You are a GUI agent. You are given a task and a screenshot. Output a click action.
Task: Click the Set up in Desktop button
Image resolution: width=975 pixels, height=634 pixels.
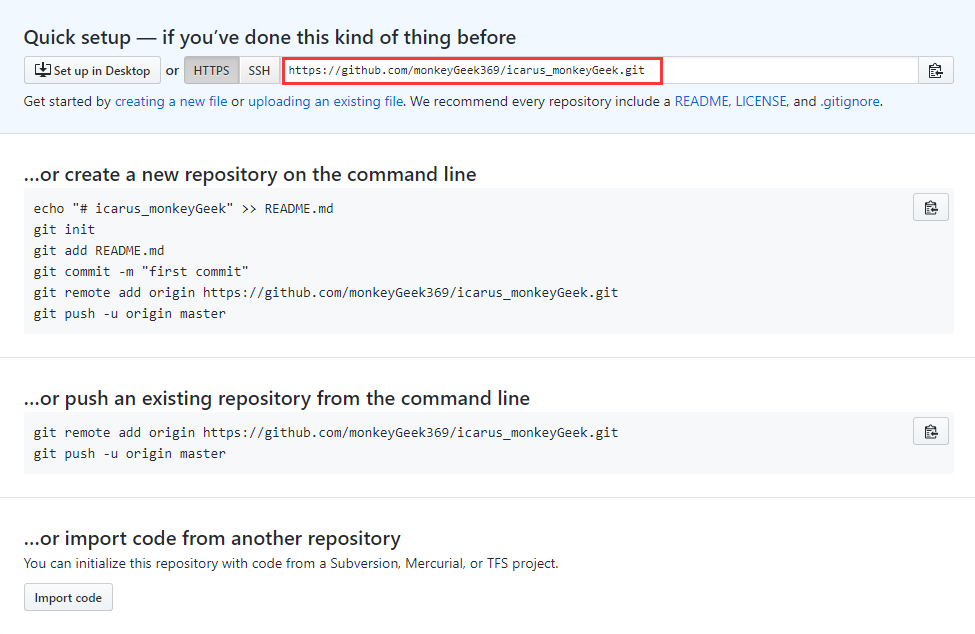pyautogui.click(x=92, y=70)
